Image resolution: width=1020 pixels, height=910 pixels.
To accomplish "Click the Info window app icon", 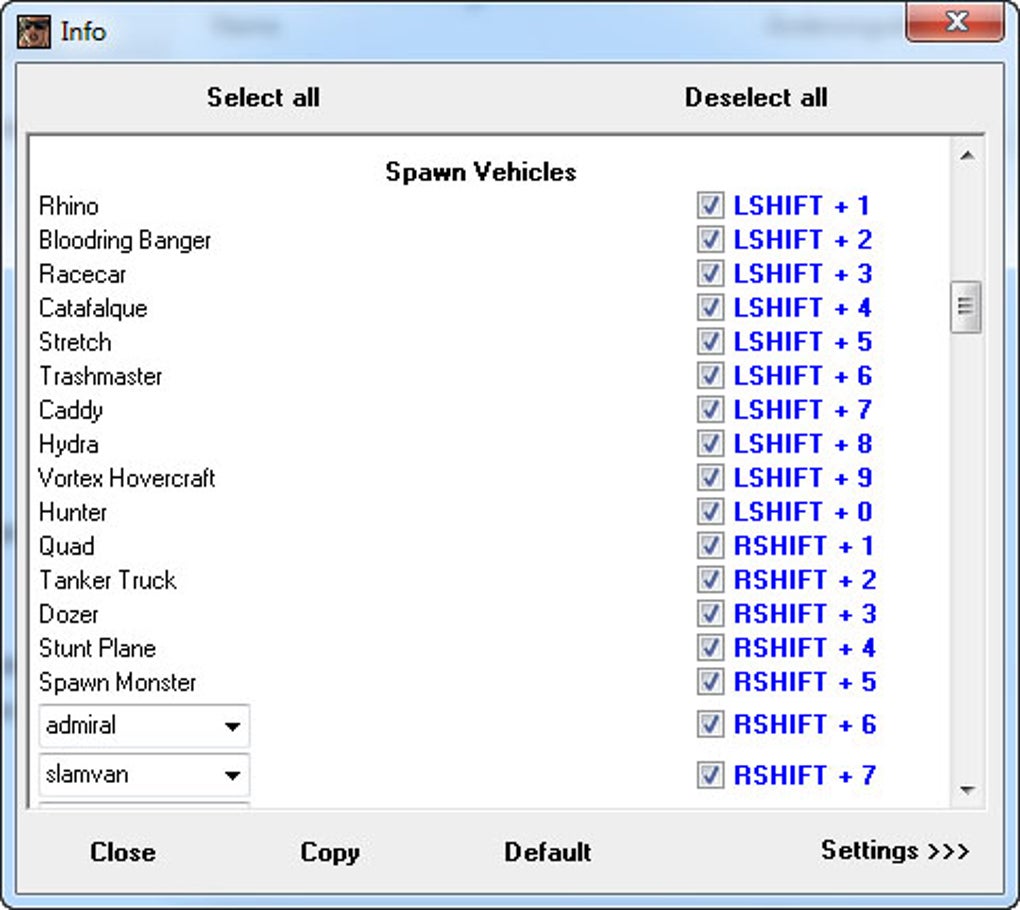I will click(33, 31).
